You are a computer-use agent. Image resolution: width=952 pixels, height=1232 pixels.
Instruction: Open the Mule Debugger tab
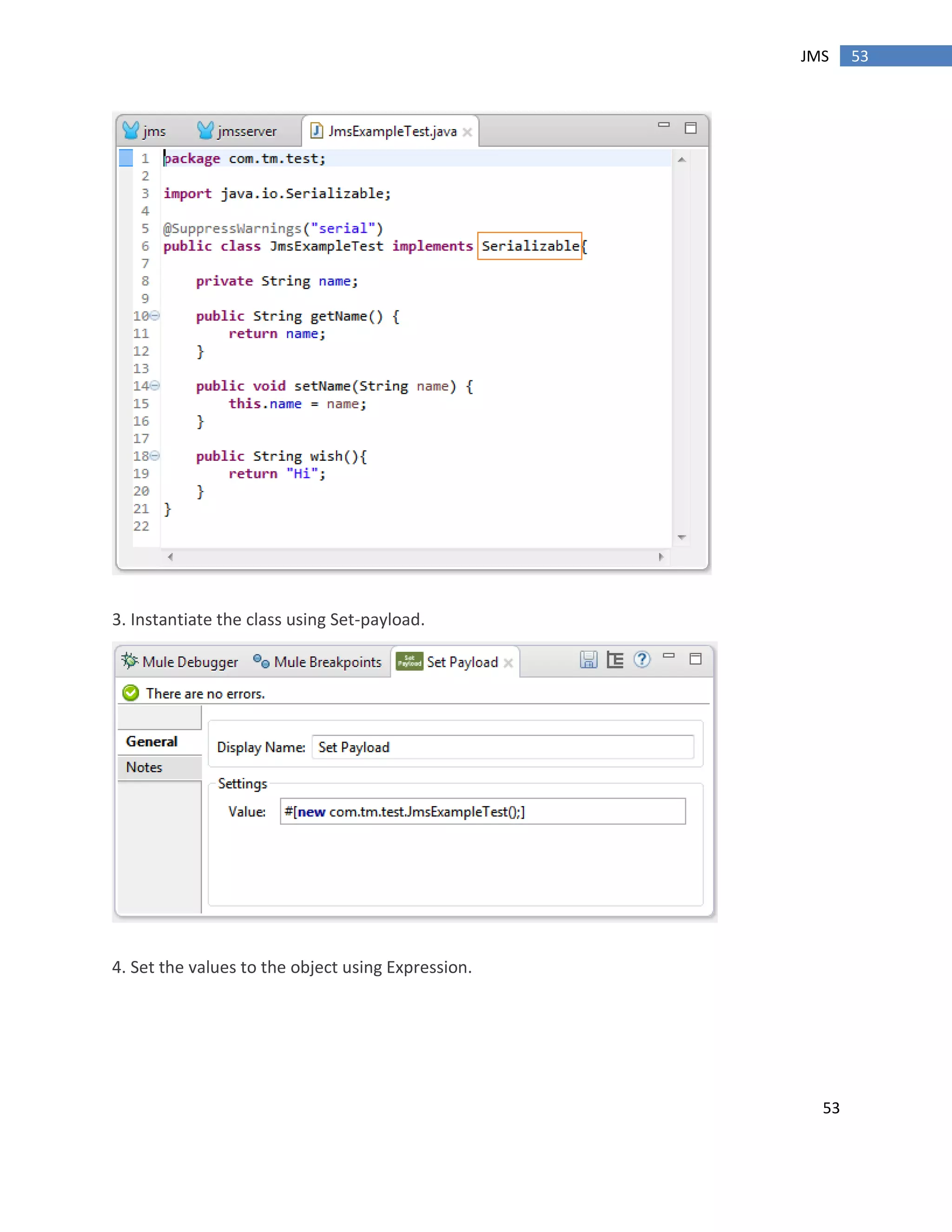pyautogui.click(x=180, y=662)
